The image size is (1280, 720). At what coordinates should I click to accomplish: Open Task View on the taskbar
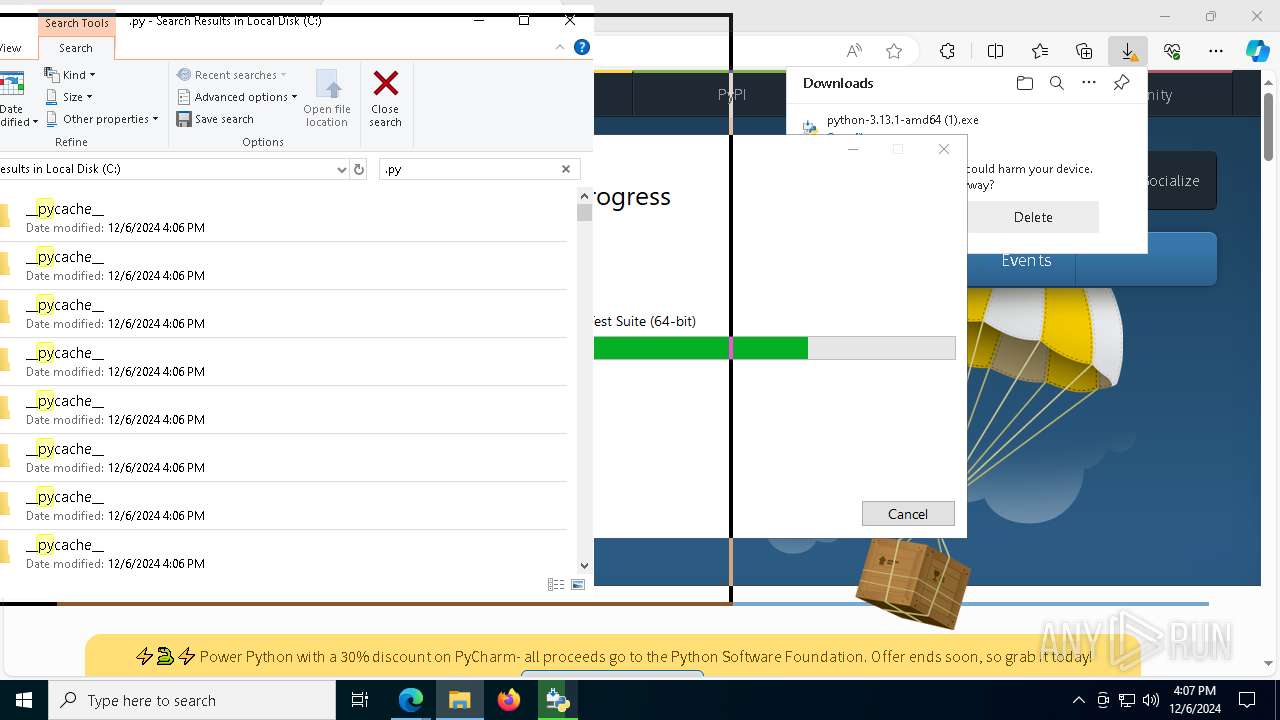360,700
